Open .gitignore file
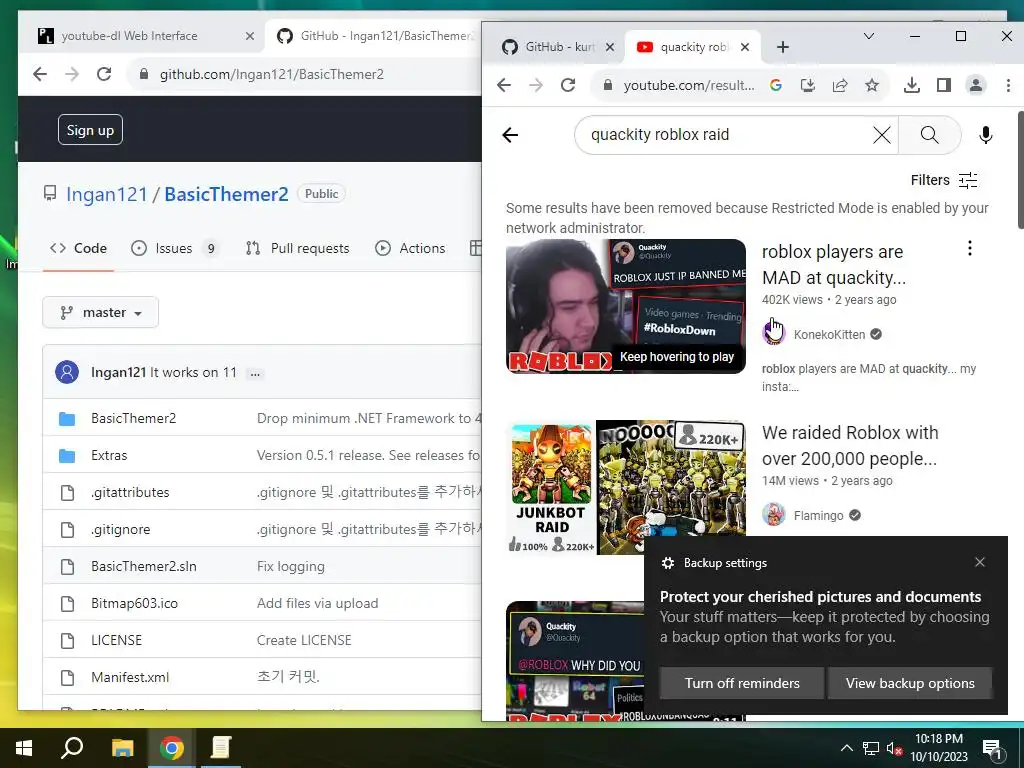This screenshot has width=1024, height=768. [121, 530]
